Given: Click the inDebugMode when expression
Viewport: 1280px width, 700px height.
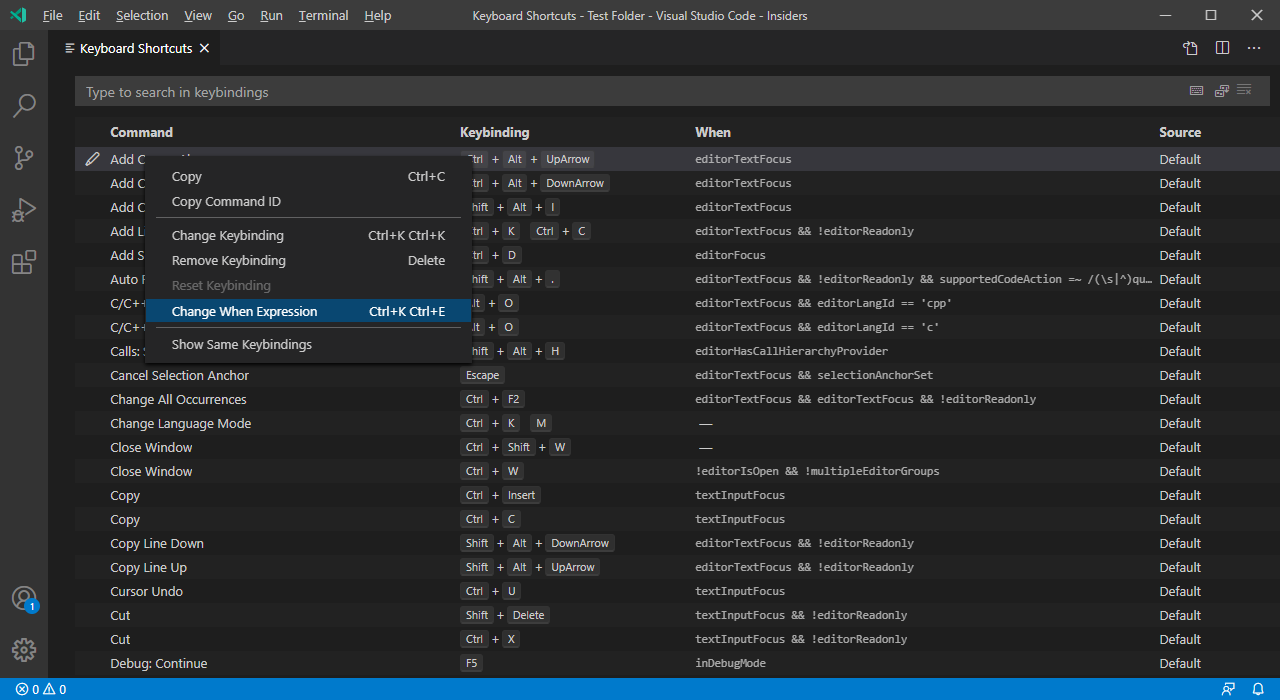Looking at the screenshot, I should coord(731,663).
